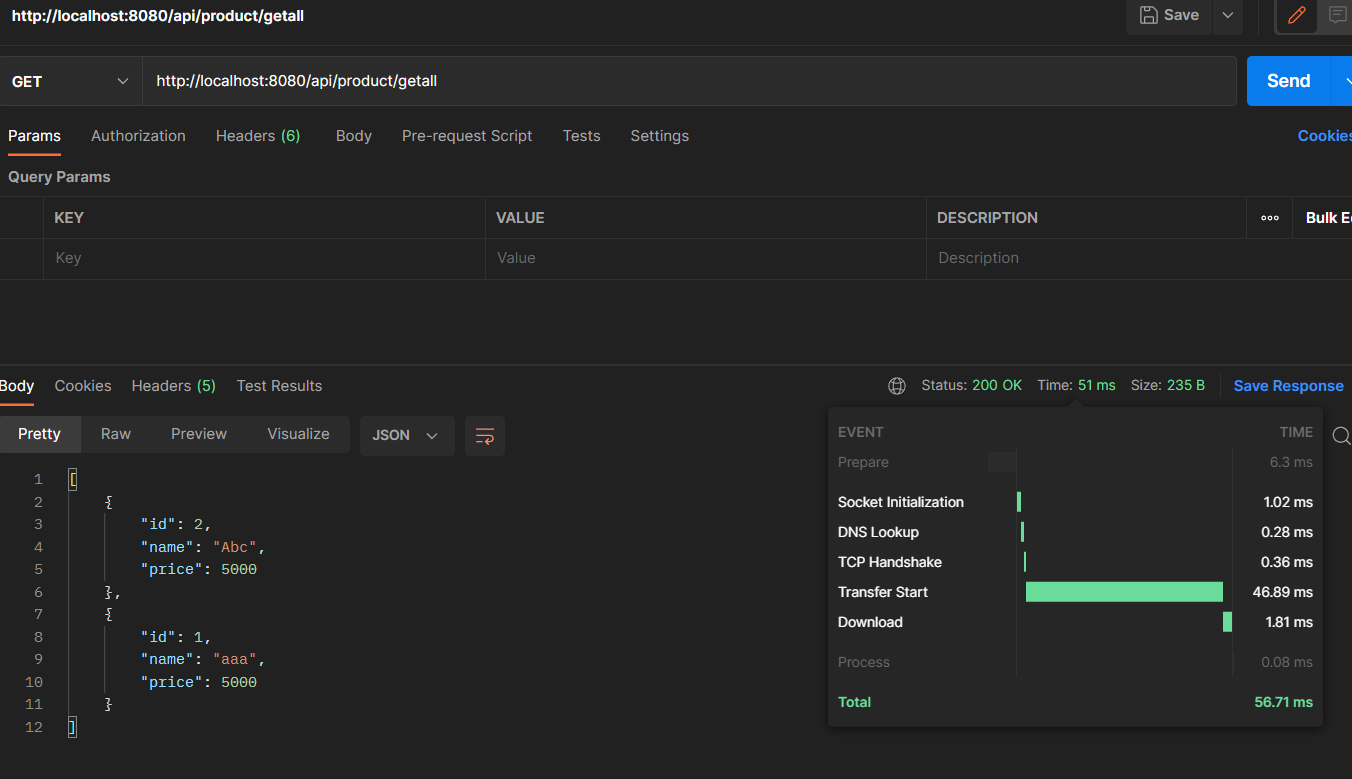Click the TCP Handshake row
This screenshot has width=1352, height=779.
pyautogui.click(x=1075, y=562)
